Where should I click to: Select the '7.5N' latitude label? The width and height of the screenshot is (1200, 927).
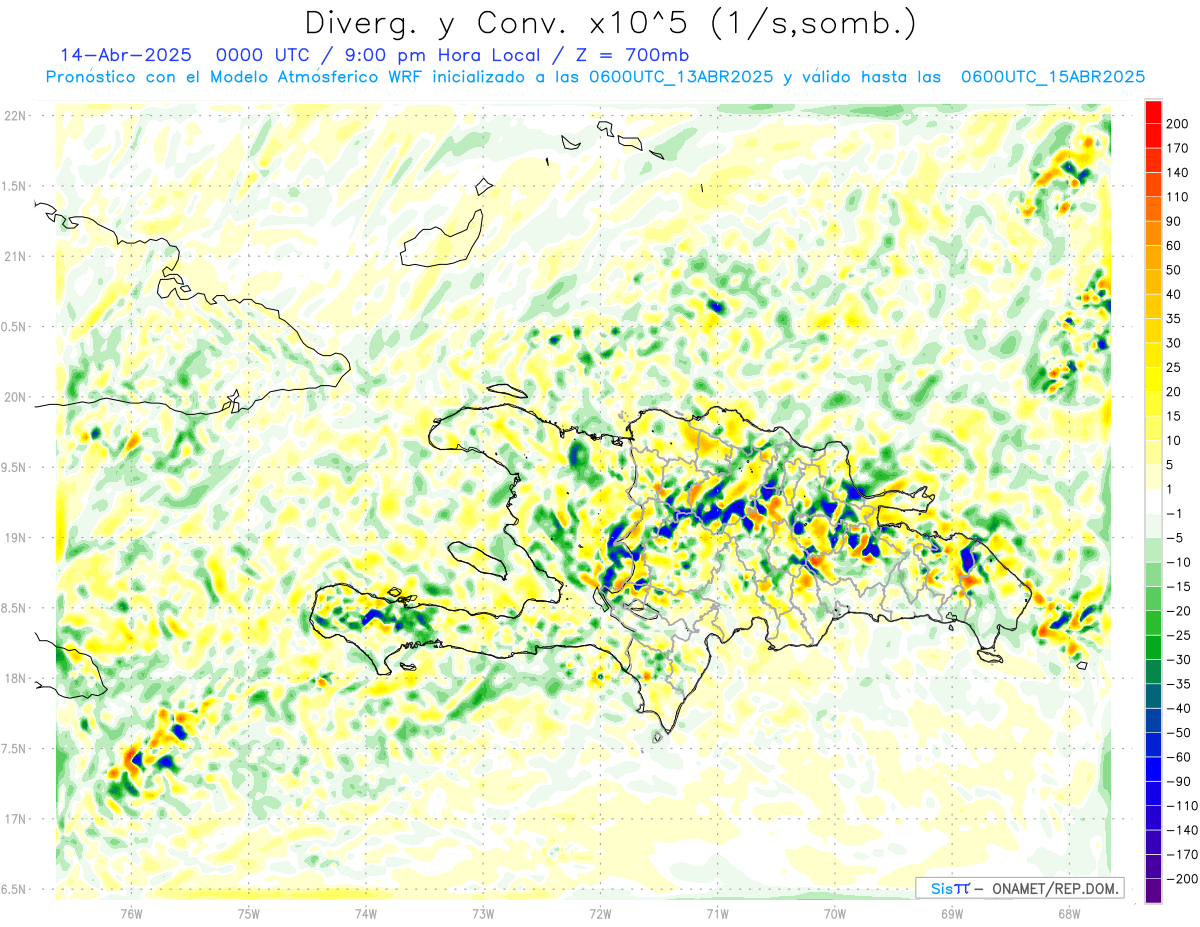coord(14,749)
